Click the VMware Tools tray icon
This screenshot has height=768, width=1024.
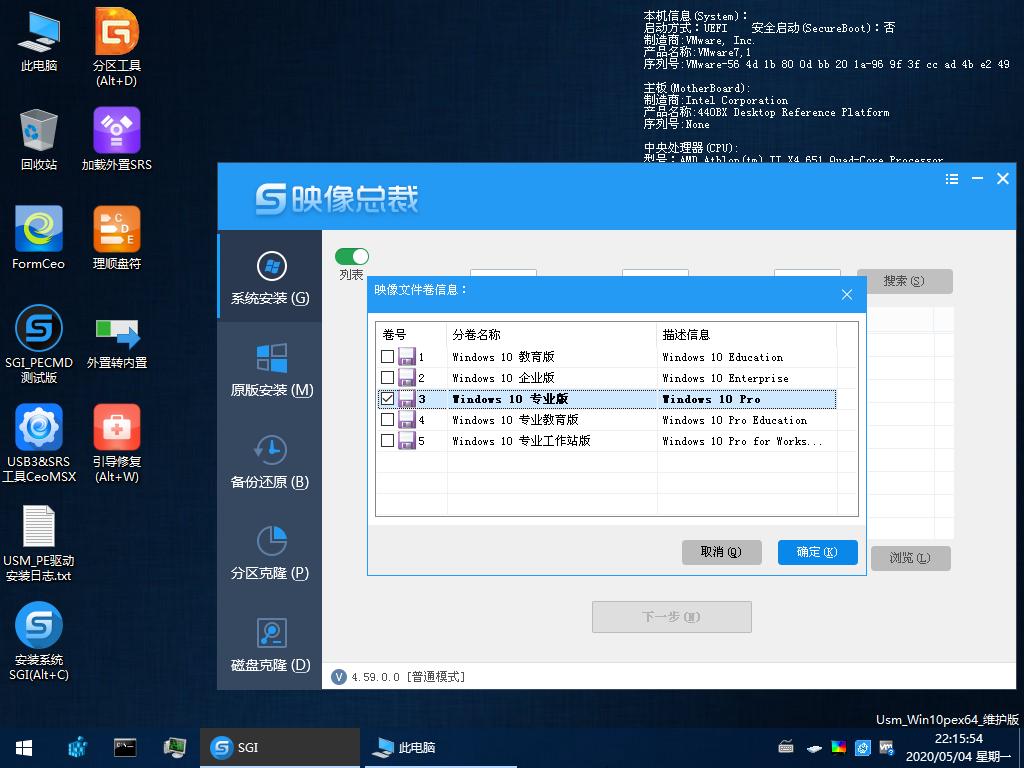[x=887, y=747]
